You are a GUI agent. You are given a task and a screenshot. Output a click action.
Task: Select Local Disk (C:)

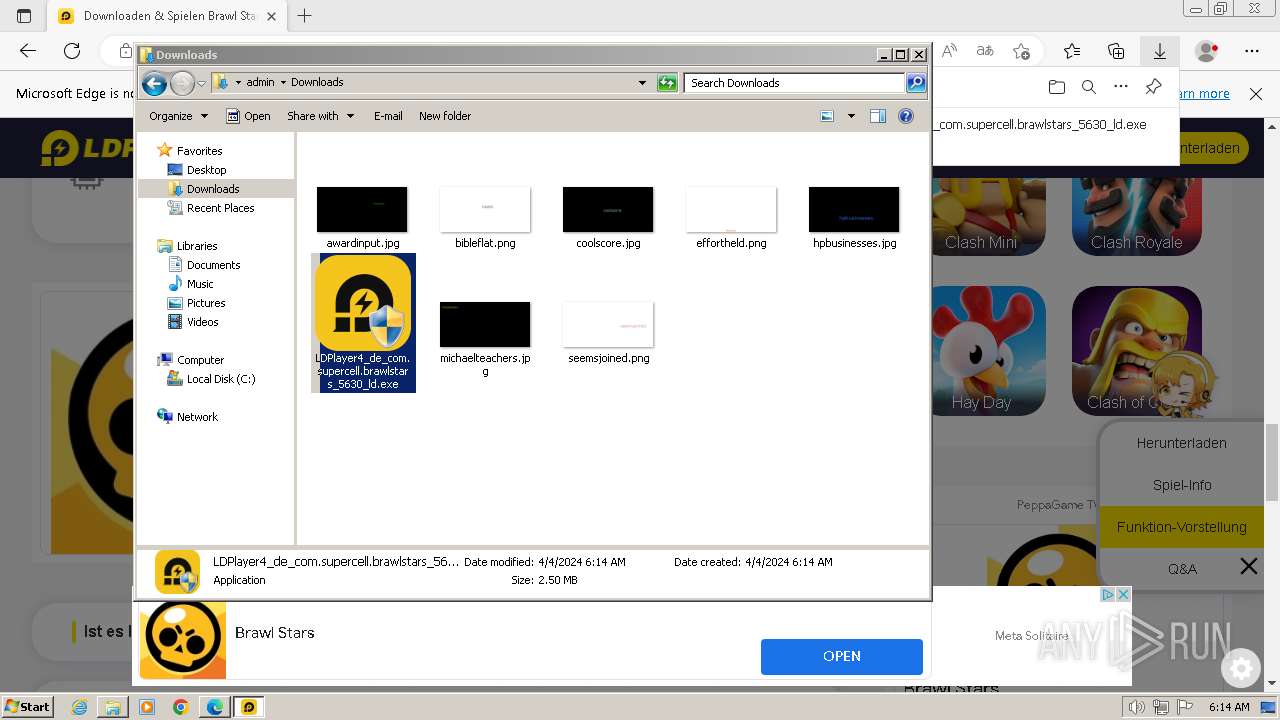click(221, 379)
